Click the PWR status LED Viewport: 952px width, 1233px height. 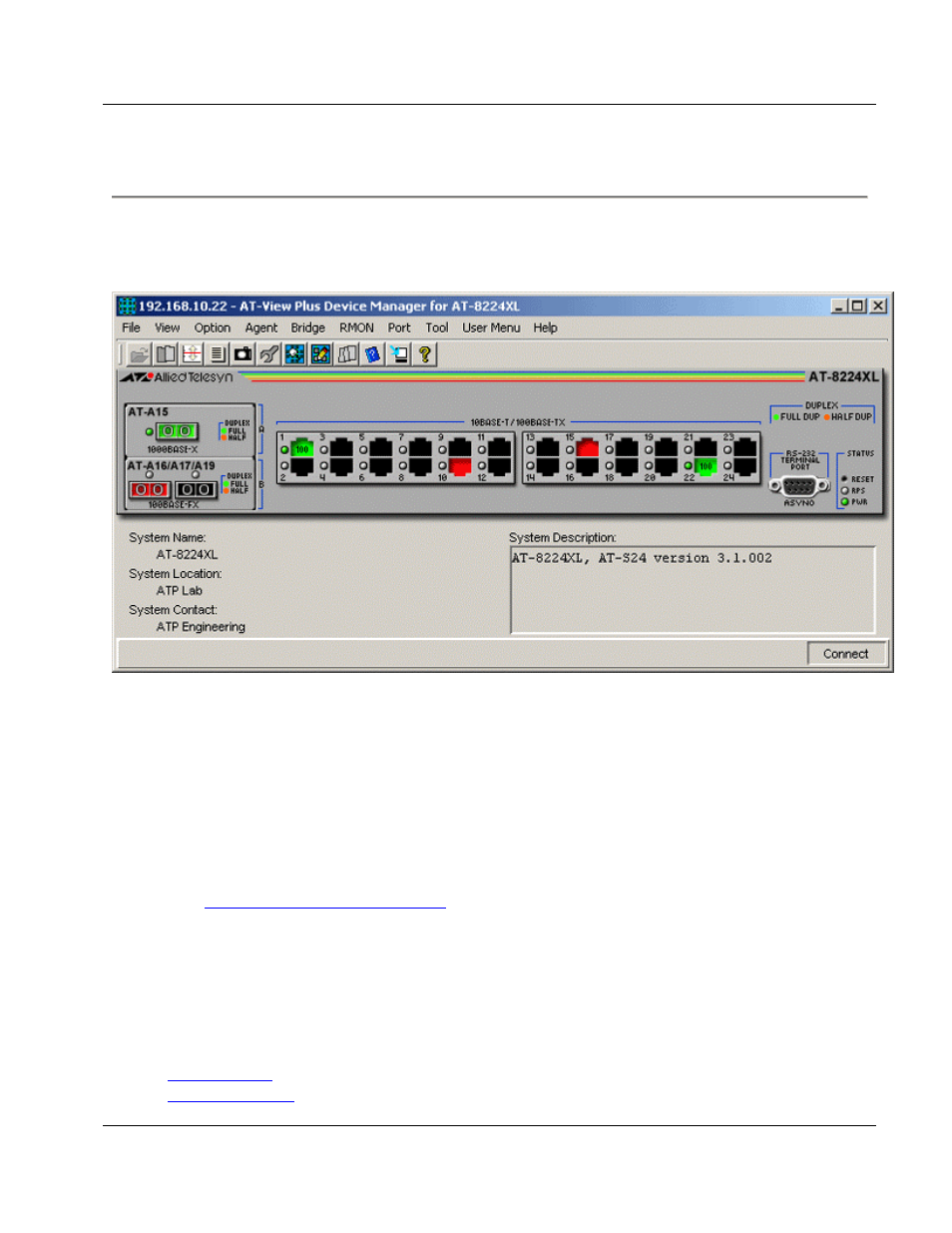[x=844, y=501]
